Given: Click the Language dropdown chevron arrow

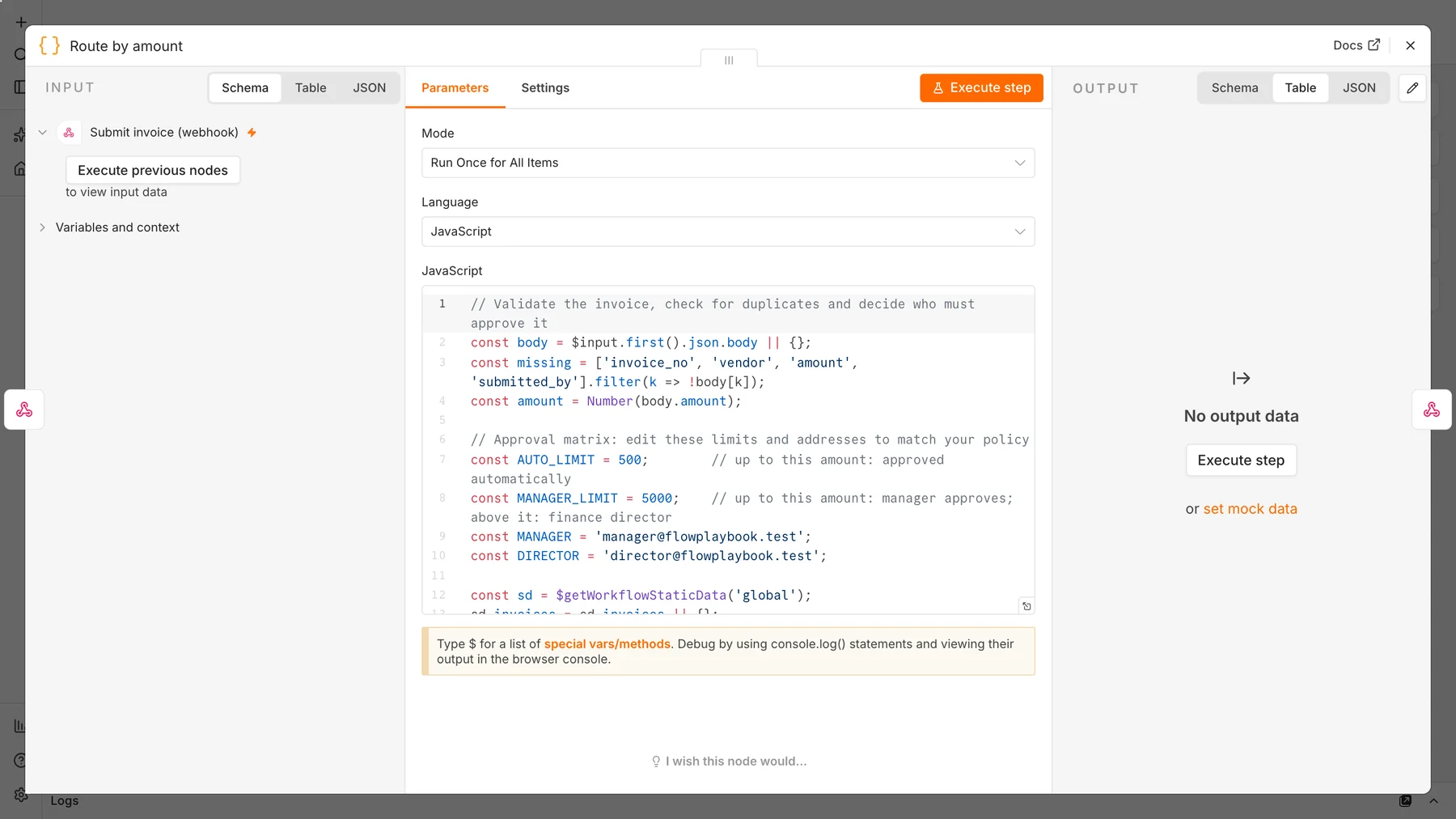Looking at the screenshot, I should 1019,231.
